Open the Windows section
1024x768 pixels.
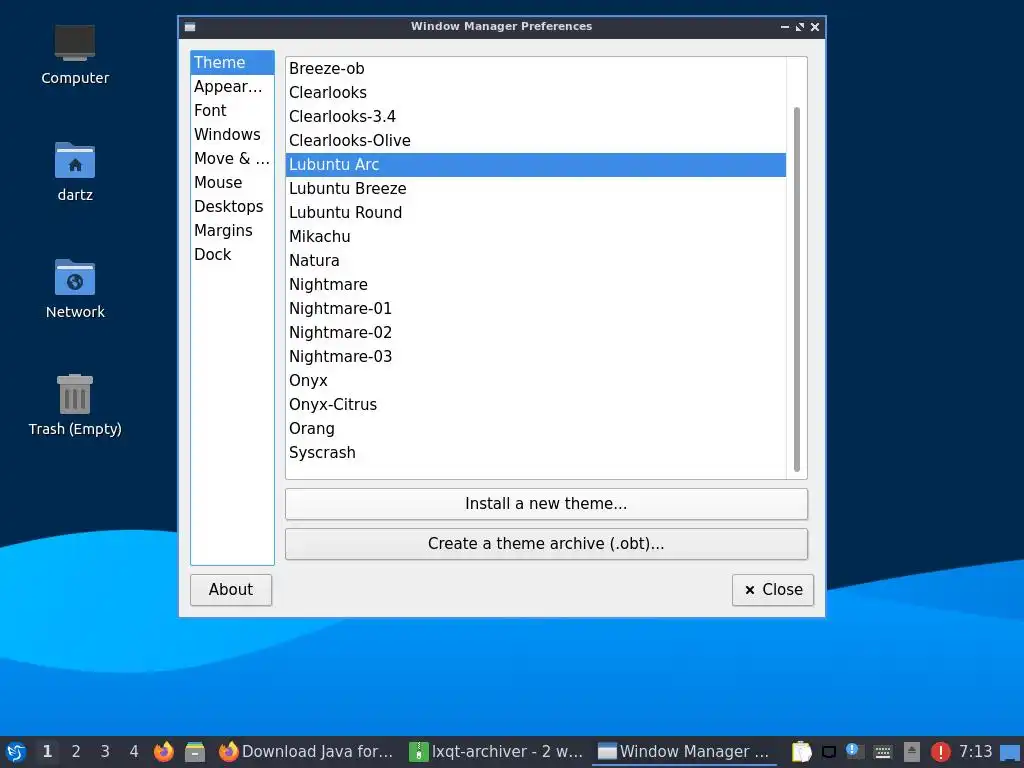(232, 135)
